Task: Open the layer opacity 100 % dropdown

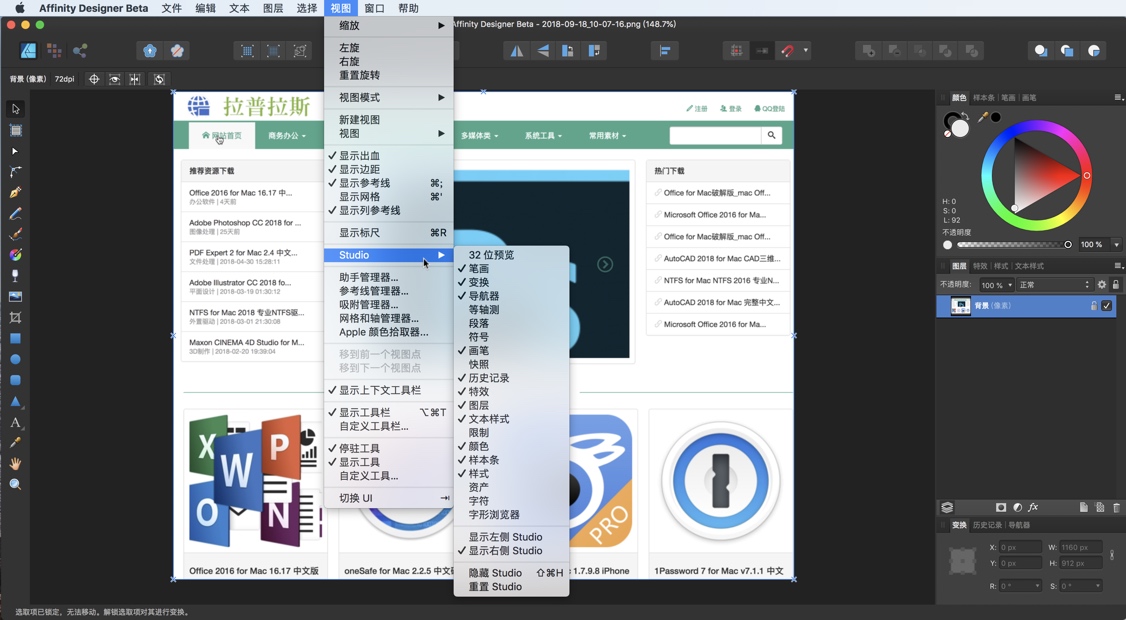Action: 996,284
